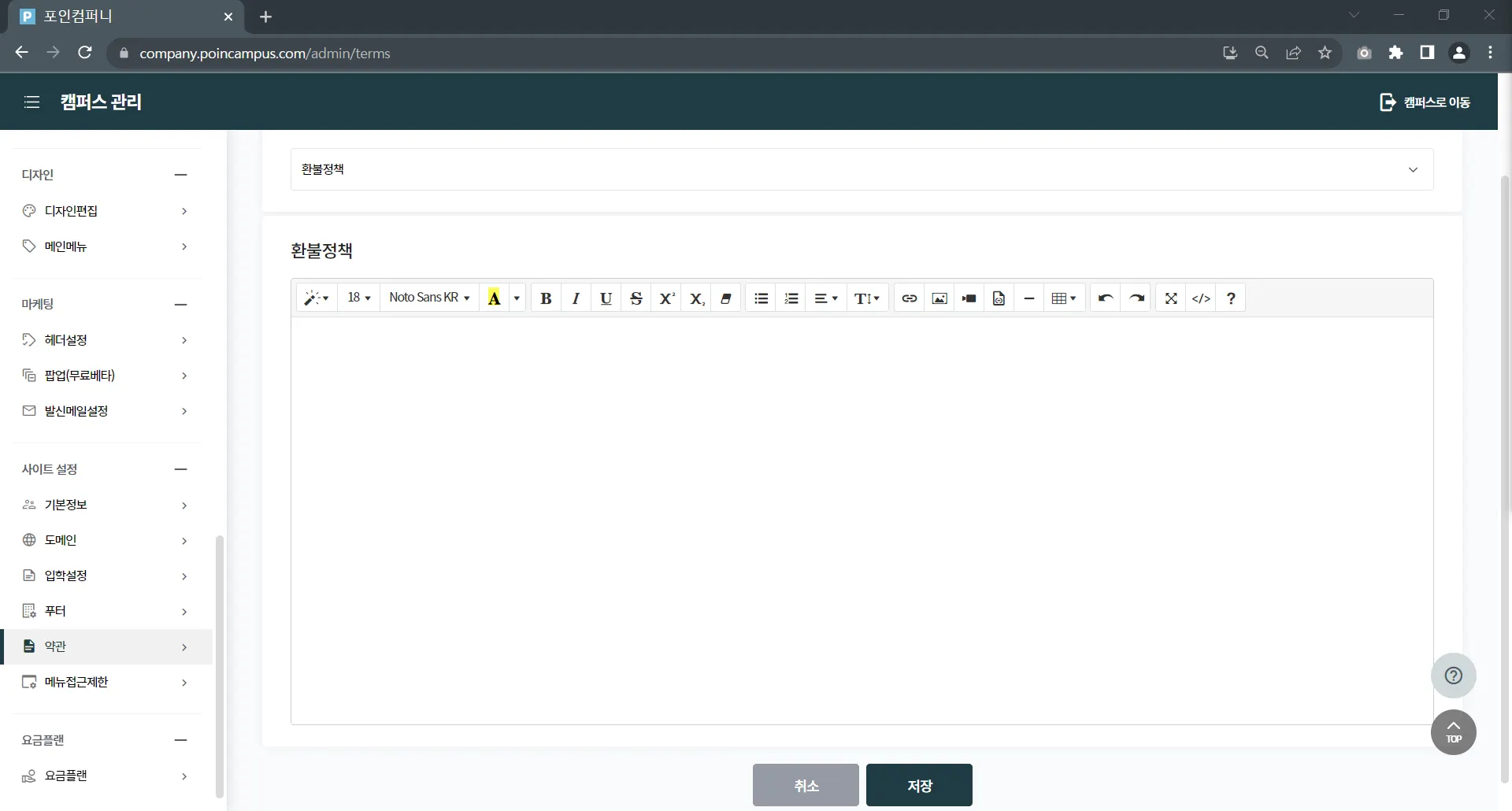Insert a horizontal rule
Image resolution: width=1512 pixels, height=811 pixels.
(1029, 298)
